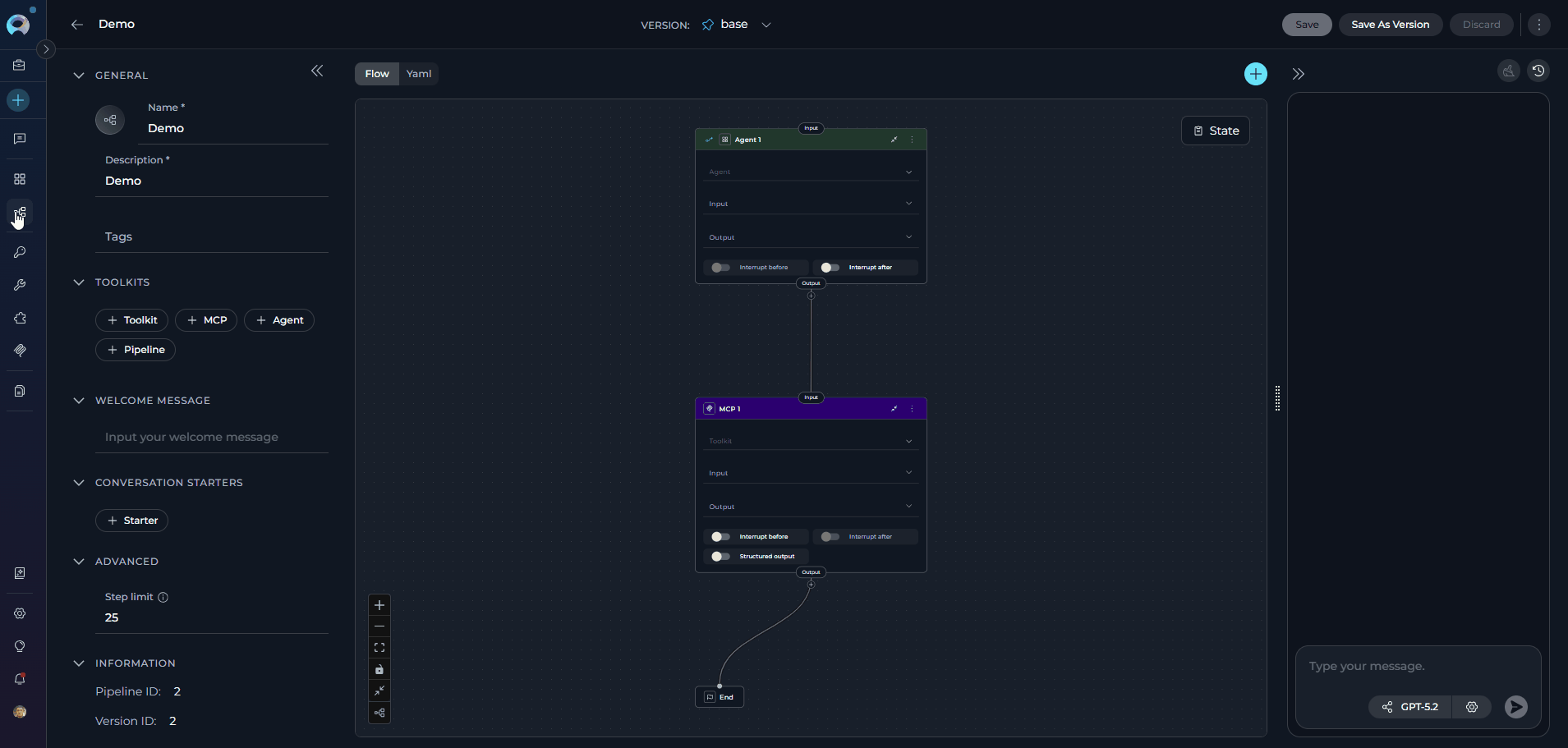The image size is (1568, 748).
Task: Click the Save As Version button
Action: coord(1390,25)
